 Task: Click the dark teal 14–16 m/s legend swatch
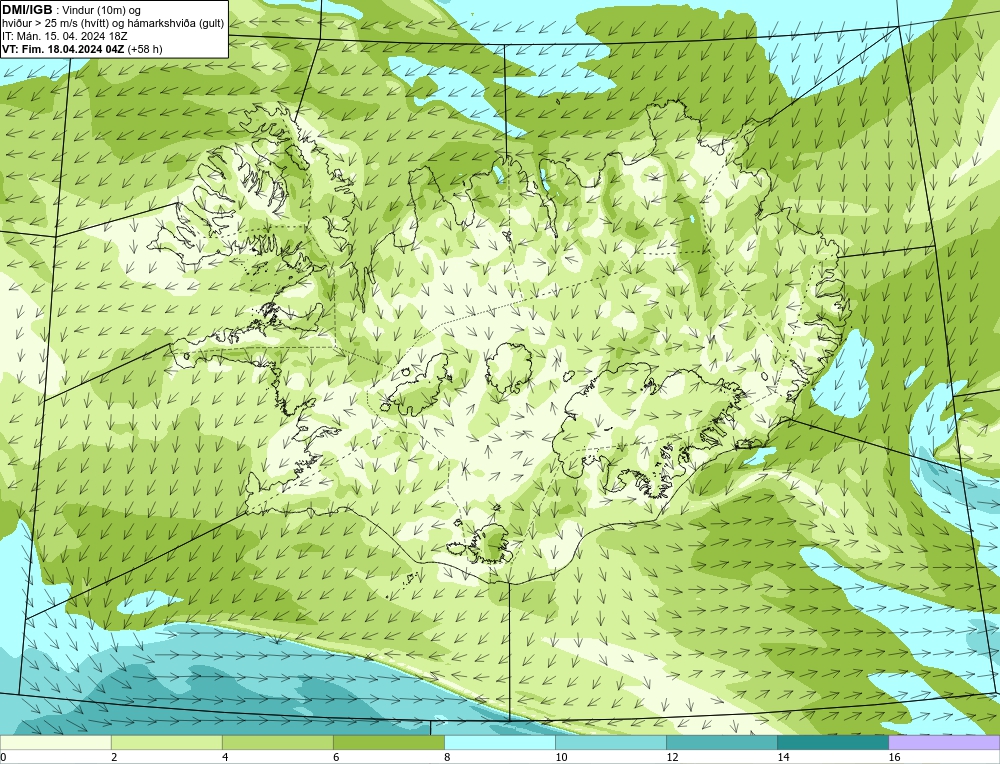coord(832,742)
